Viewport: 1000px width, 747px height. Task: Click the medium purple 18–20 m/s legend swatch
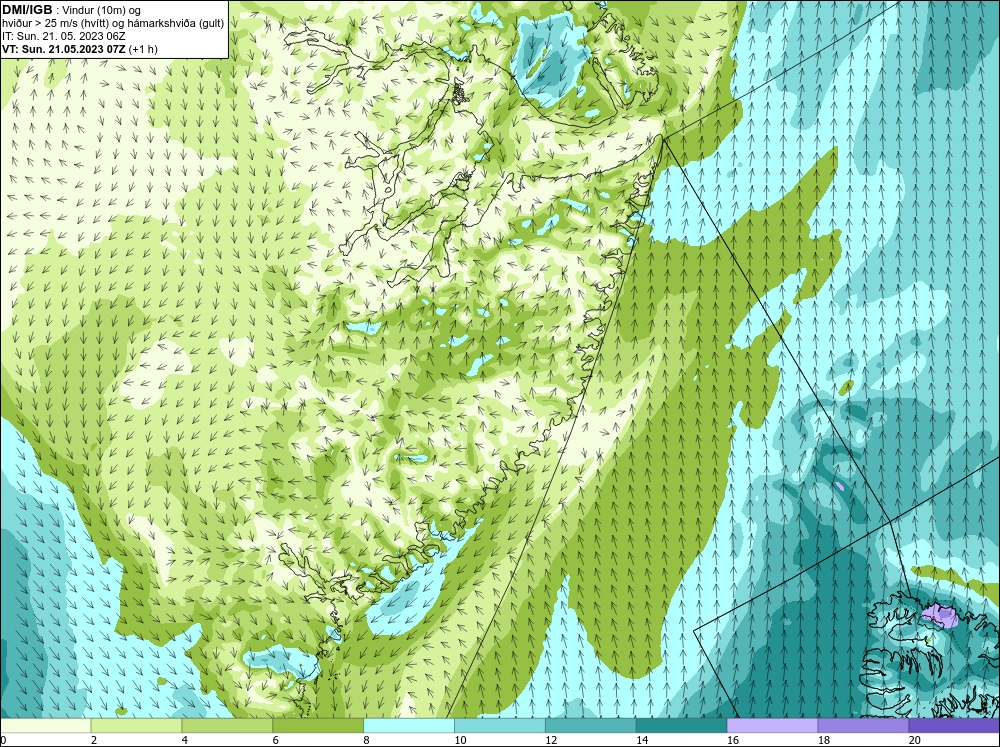point(863,726)
